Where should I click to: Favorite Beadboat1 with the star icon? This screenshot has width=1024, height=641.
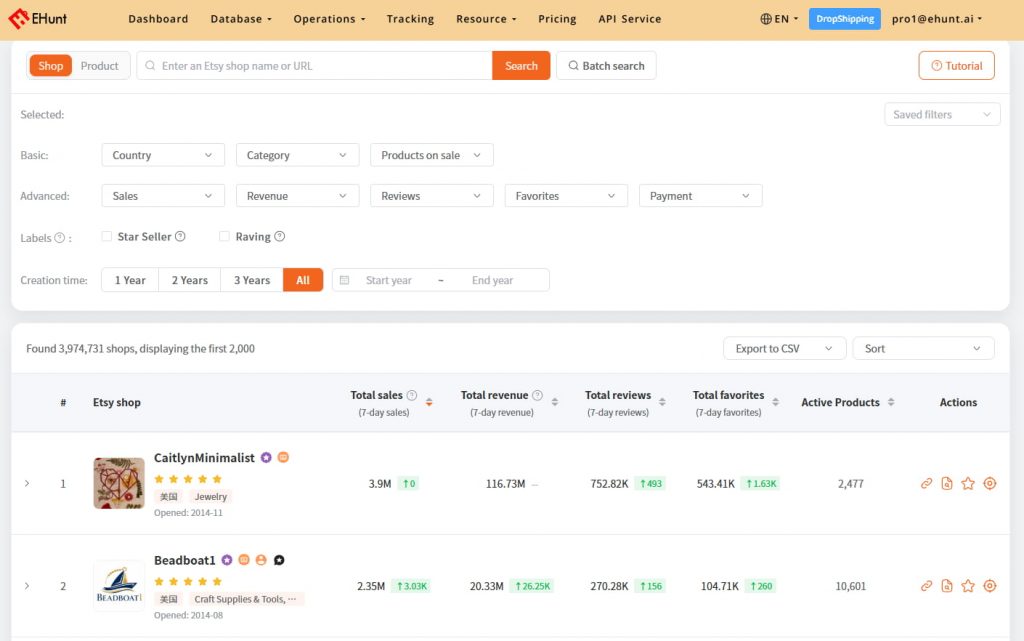[x=968, y=586]
